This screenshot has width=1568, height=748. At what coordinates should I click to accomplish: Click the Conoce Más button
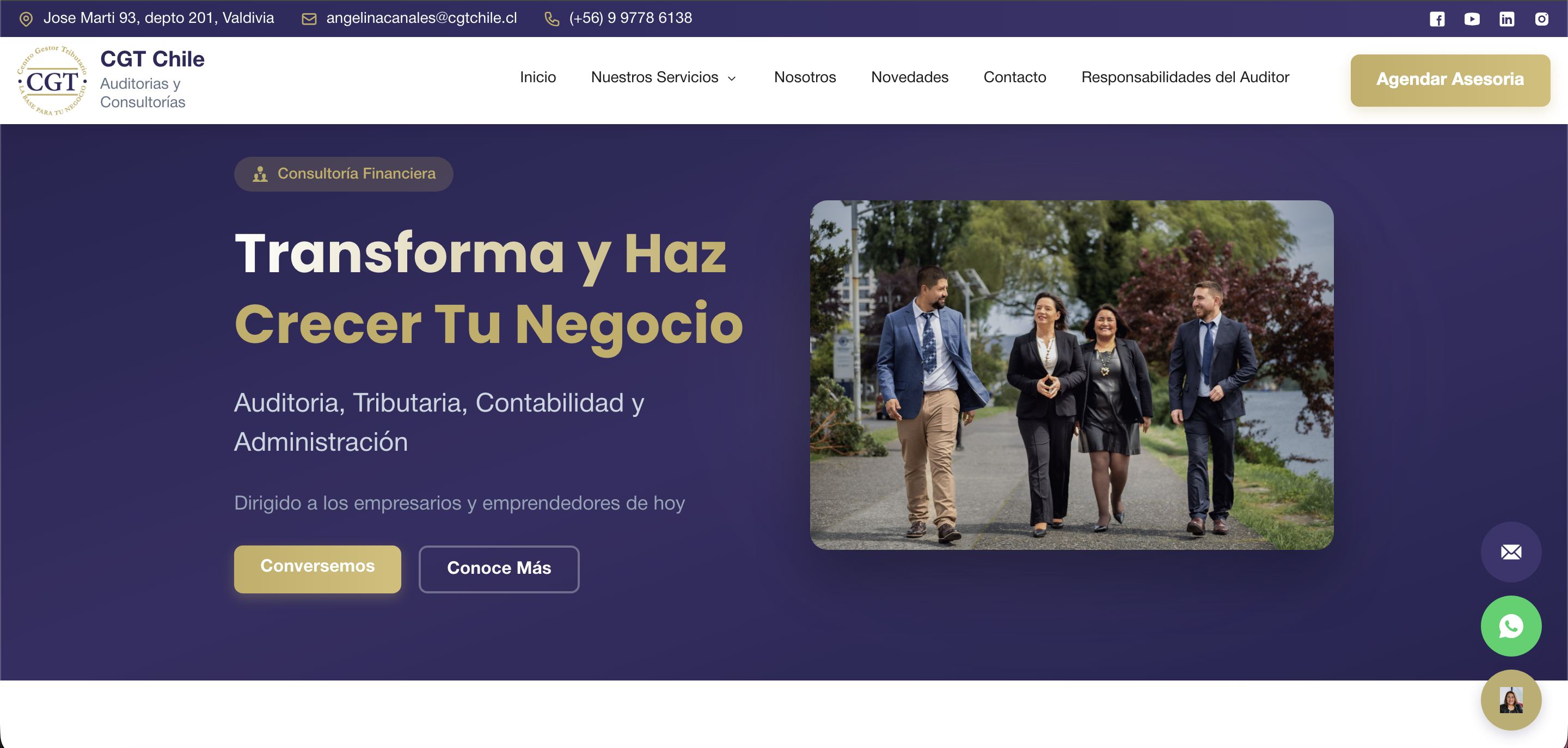point(499,568)
